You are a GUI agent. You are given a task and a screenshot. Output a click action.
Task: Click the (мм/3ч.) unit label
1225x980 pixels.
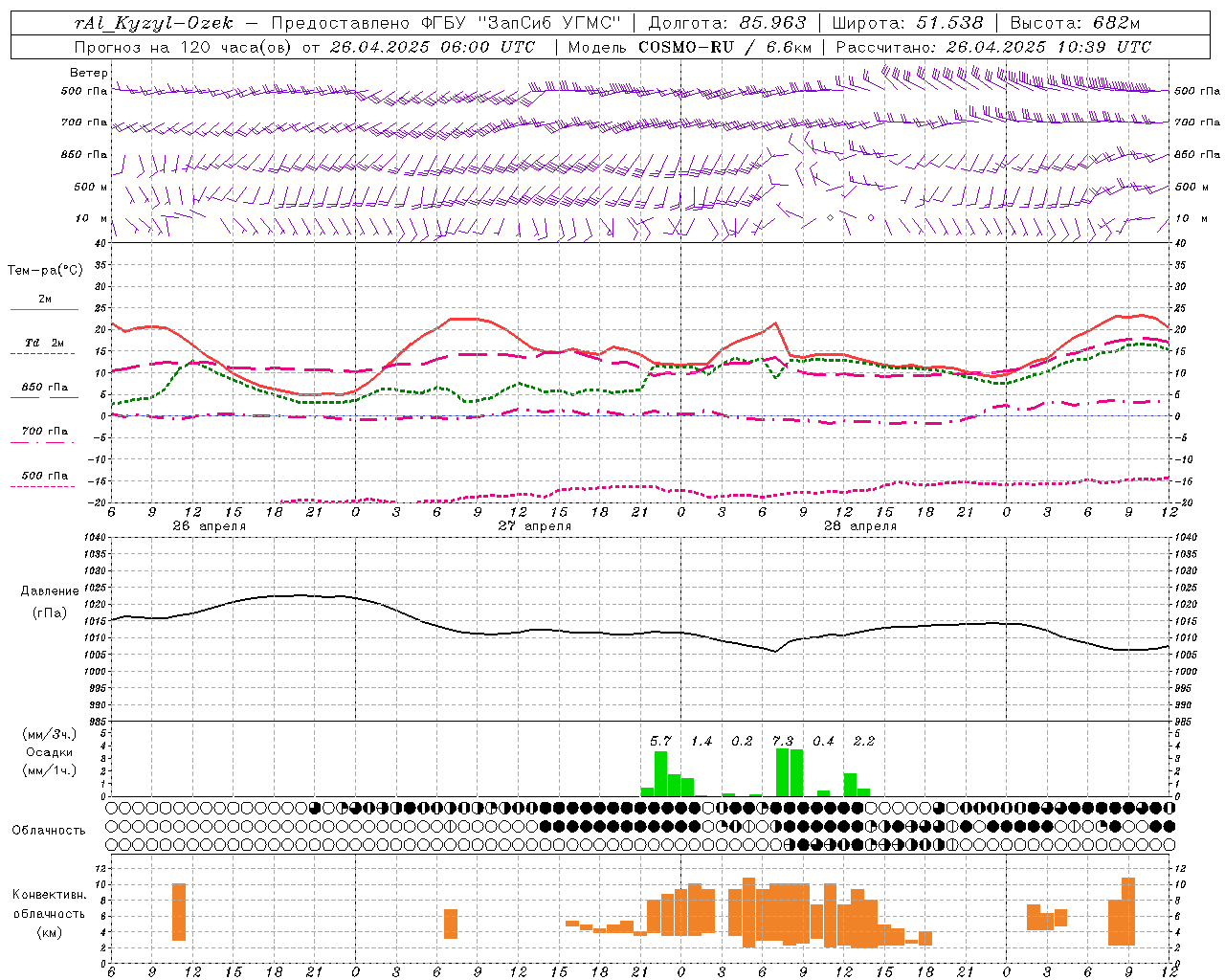[49, 734]
